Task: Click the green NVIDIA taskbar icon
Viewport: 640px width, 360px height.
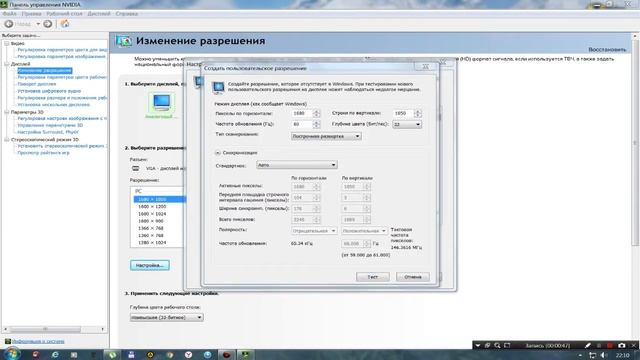Action: pos(246,355)
